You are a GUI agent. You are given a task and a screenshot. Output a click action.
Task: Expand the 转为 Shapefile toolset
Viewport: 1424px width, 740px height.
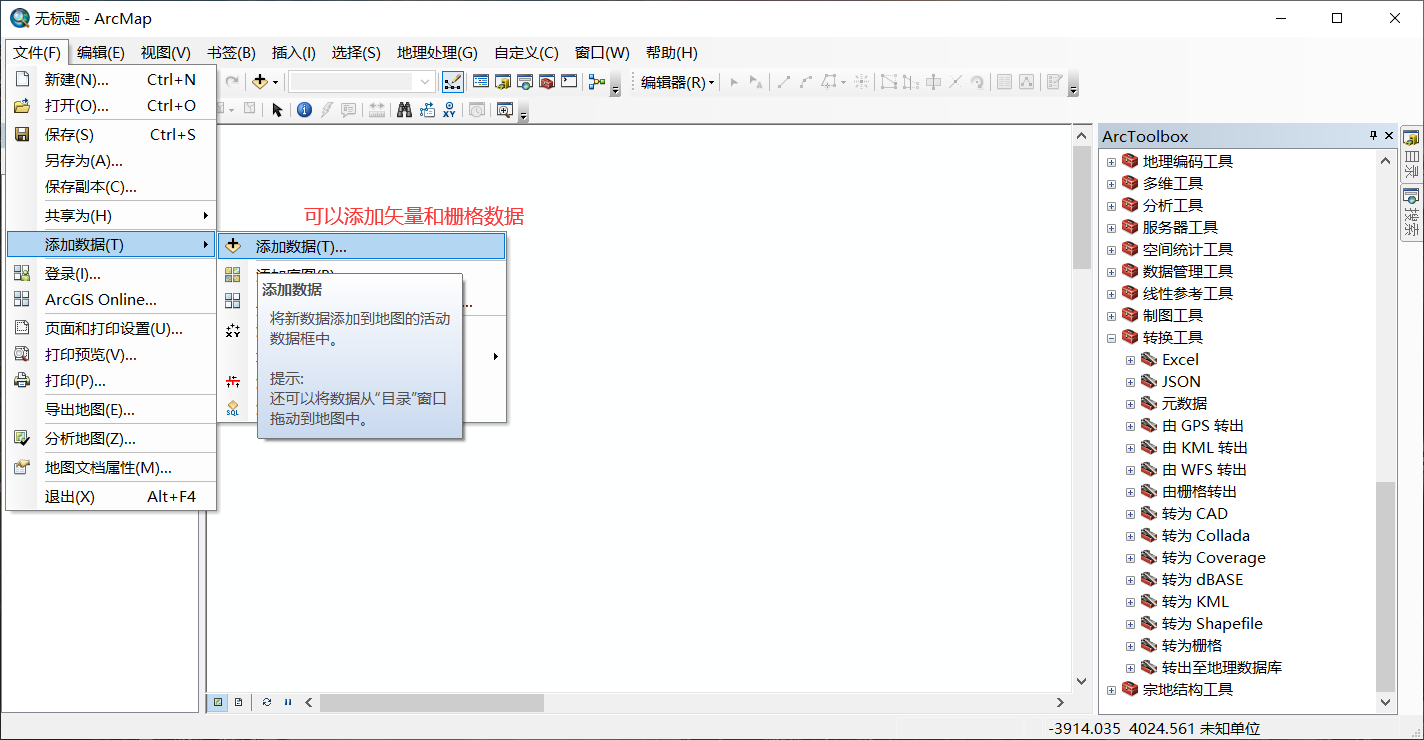point(1130,624)
